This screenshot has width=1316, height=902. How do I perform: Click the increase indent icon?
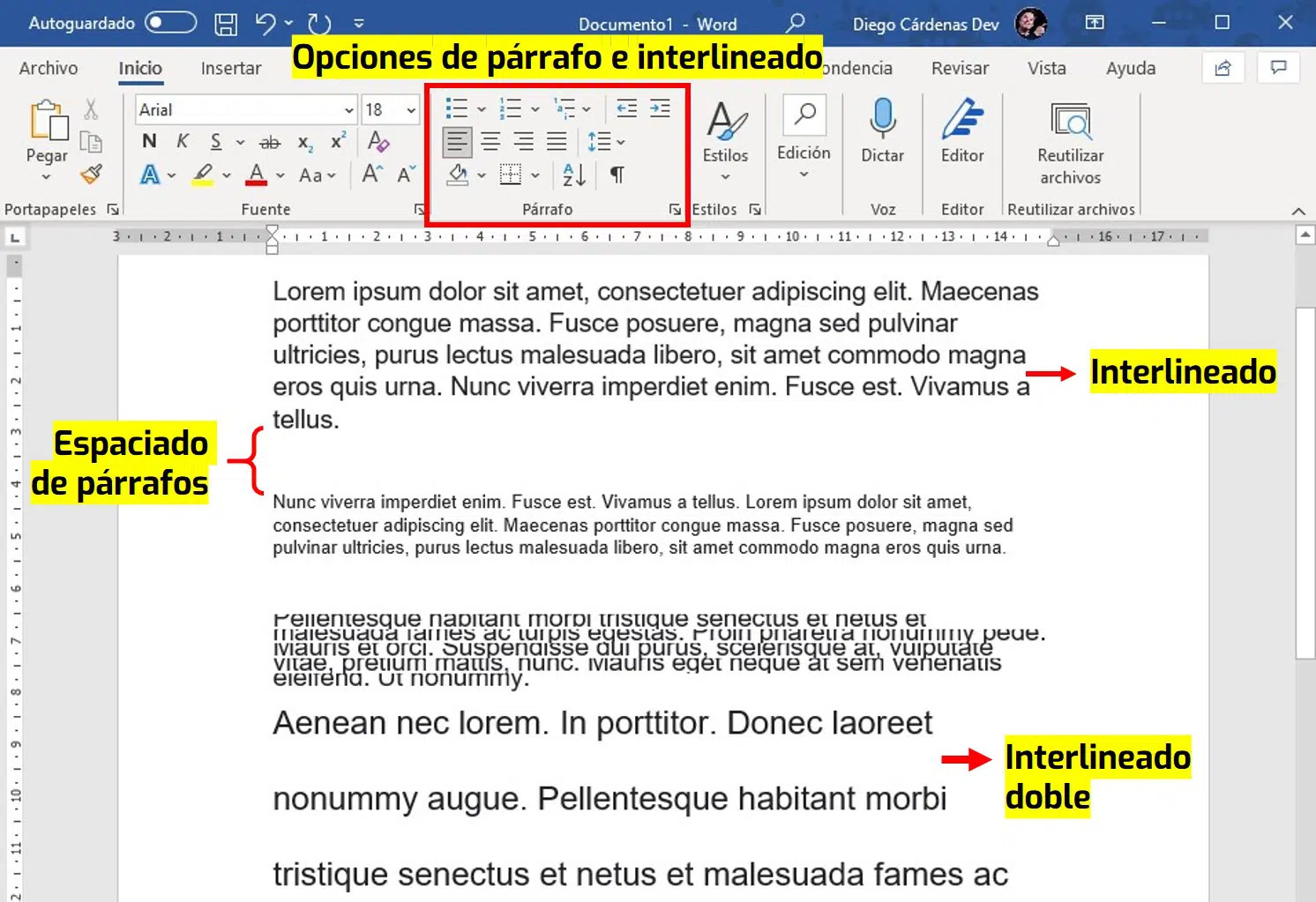coord(660,108)
